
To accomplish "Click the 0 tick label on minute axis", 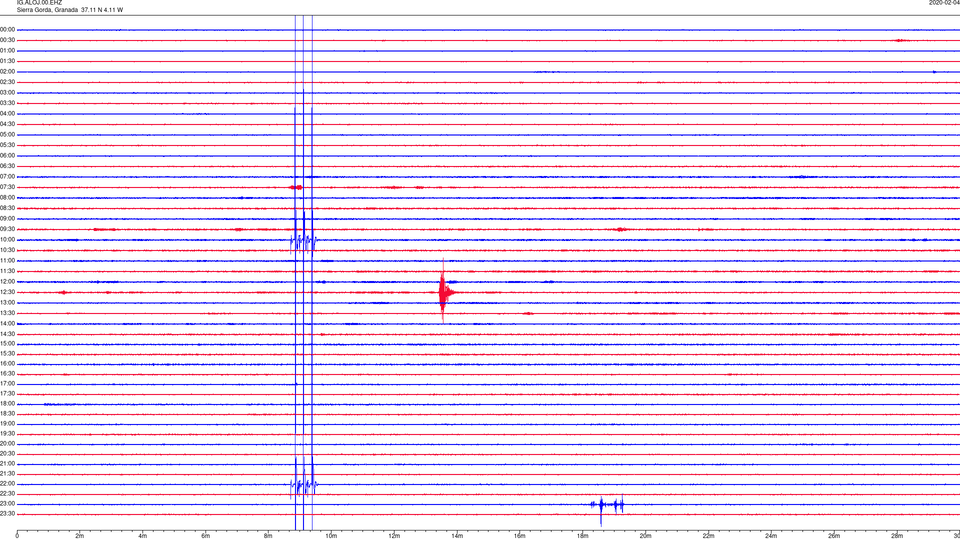I will [x=17, y=536].
